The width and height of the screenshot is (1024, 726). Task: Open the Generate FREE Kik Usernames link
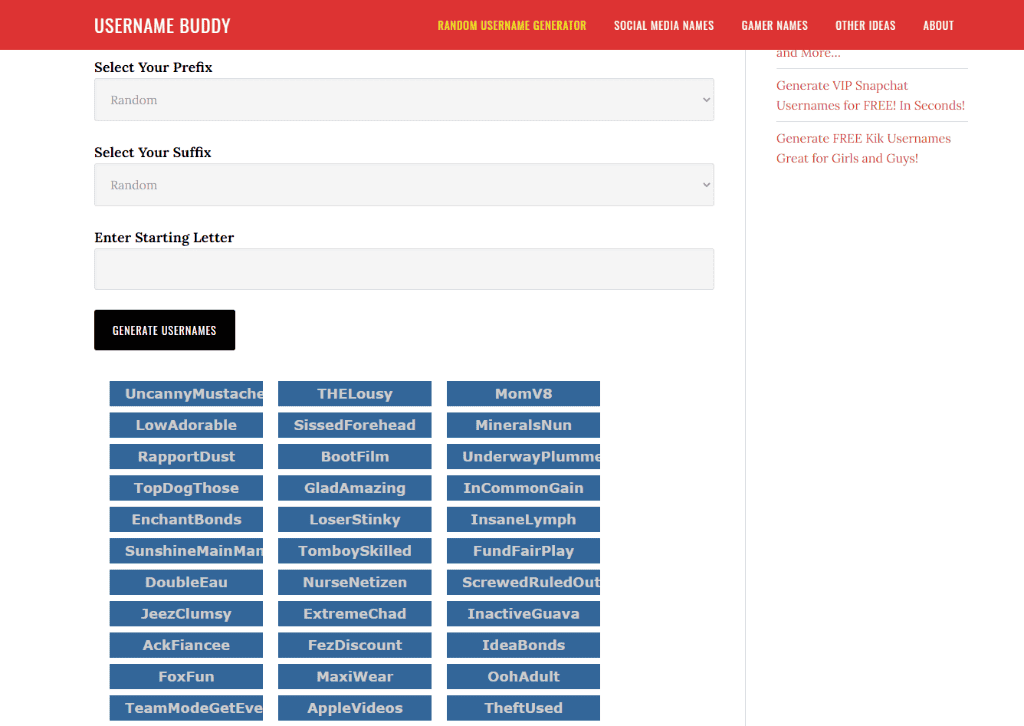863,148
